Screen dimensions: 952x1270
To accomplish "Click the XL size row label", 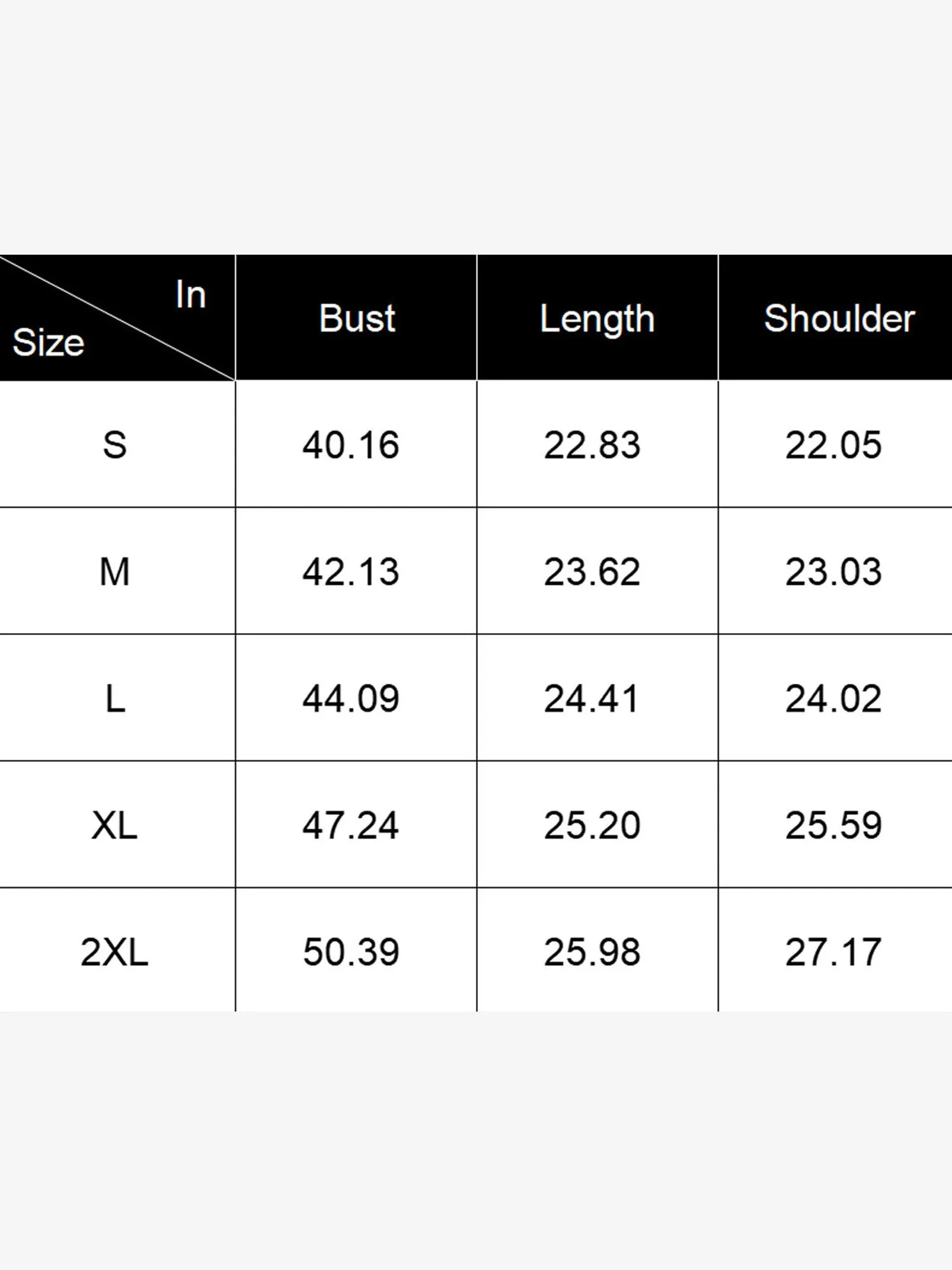I will coord(115,825).
